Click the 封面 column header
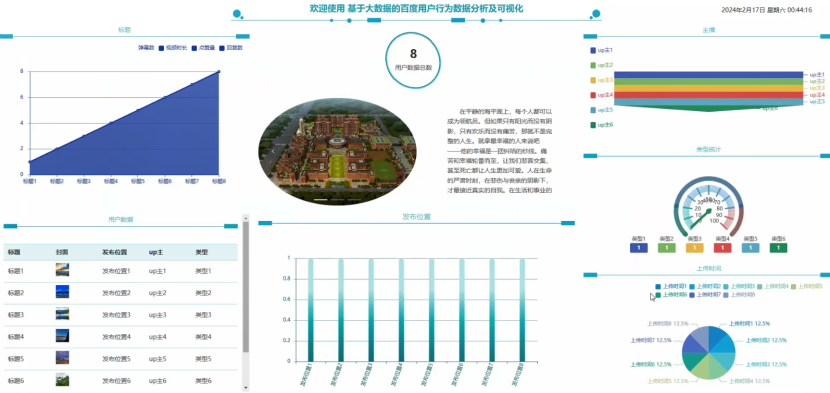830x393 pixels. point(62,252)
